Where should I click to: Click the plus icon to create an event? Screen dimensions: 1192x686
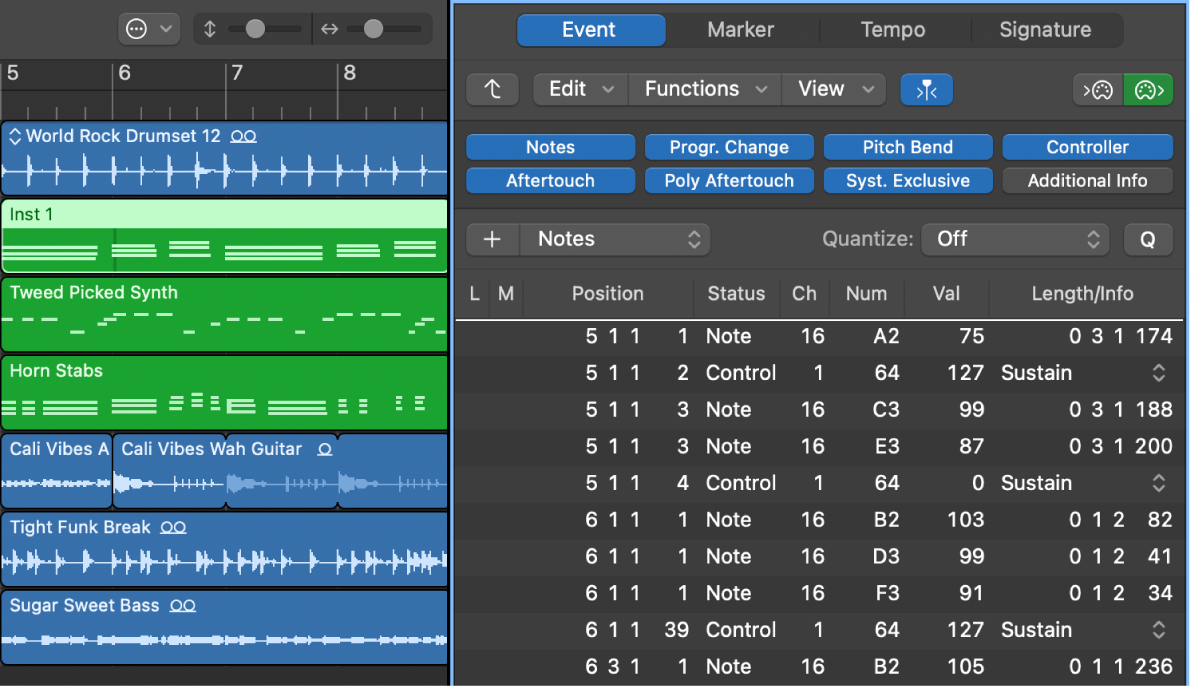tap(492, 239)
